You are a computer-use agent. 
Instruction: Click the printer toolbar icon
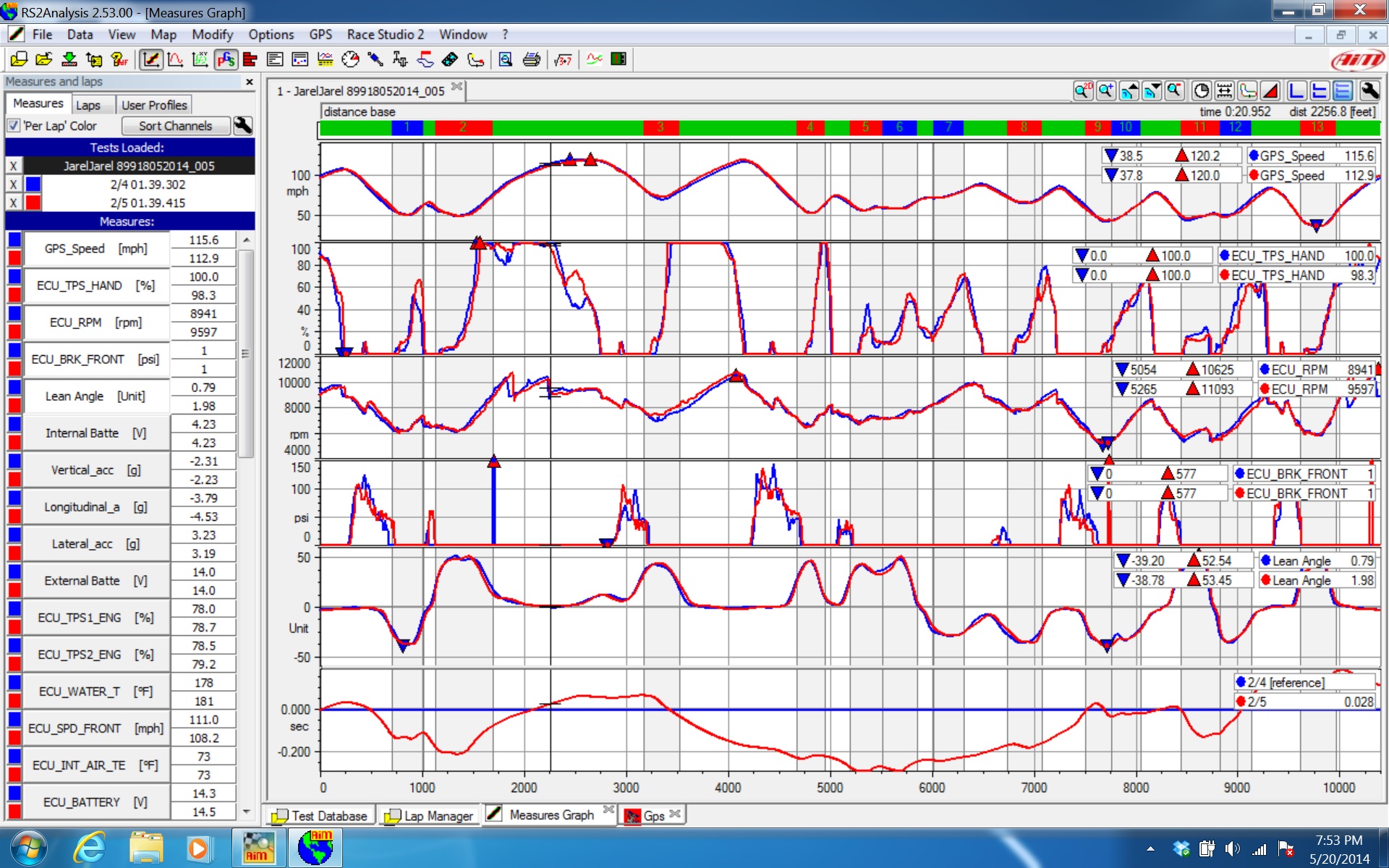pyautogui.click(x=532, y=59)
